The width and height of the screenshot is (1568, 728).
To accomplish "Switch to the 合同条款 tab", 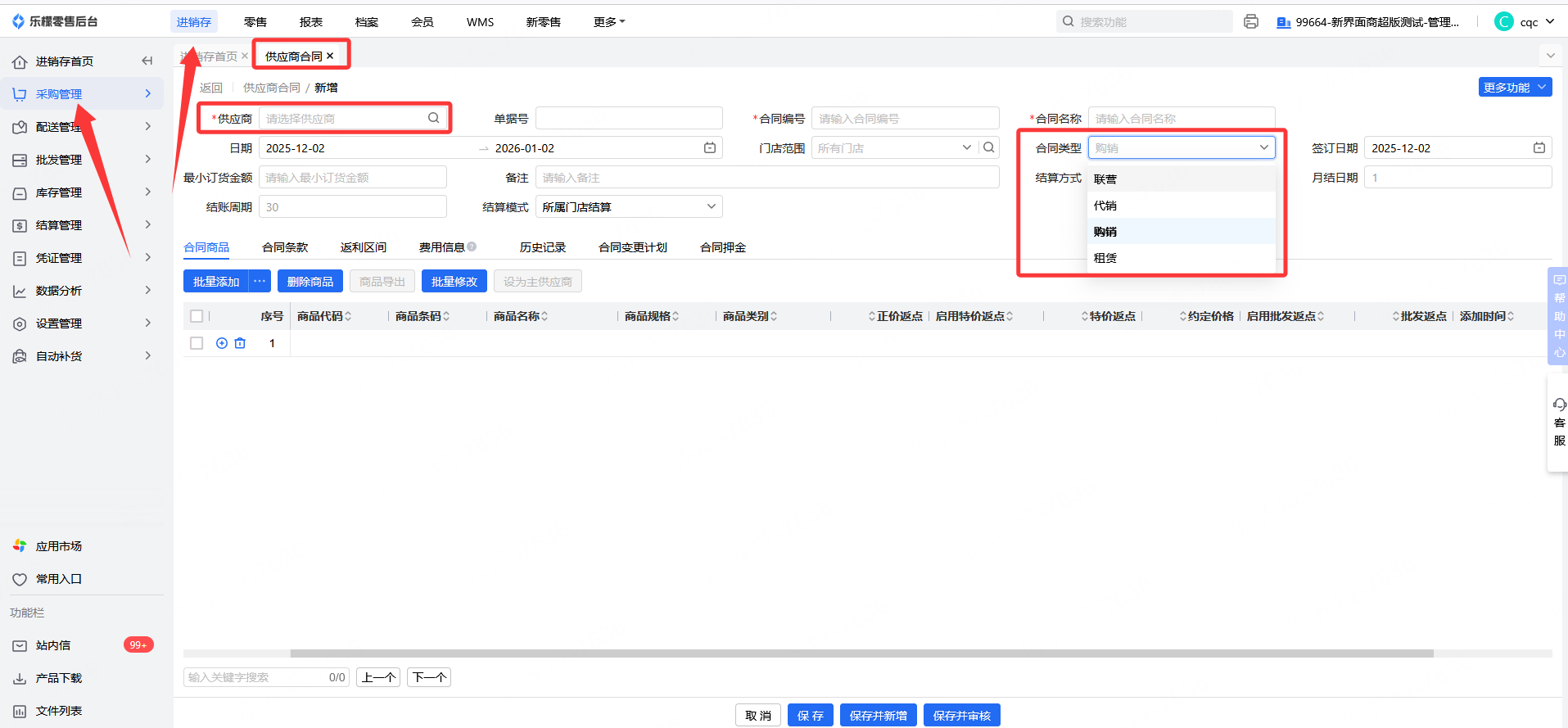I will coord(285,247).
